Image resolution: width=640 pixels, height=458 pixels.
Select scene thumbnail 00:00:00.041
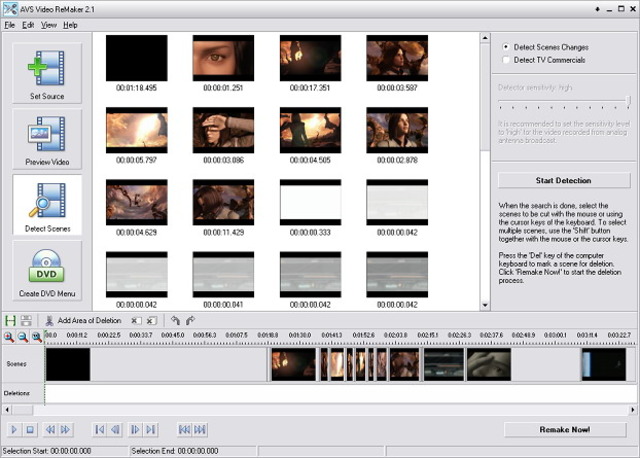pos(223,274)
